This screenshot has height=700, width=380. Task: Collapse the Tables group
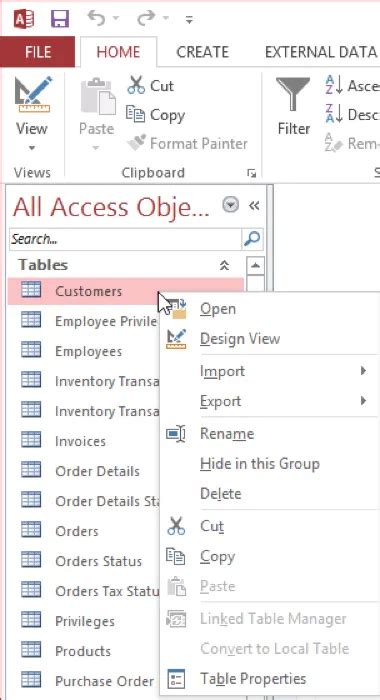pos(224,266)
